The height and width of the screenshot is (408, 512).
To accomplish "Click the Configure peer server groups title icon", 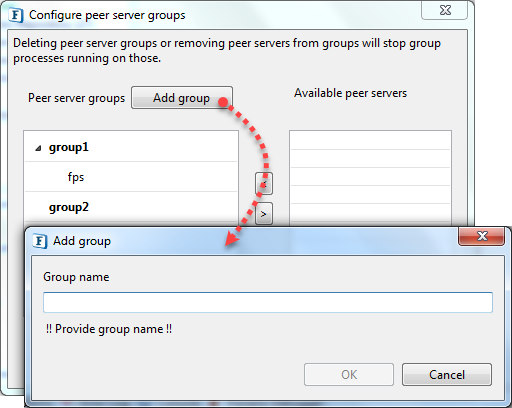I will pos(16,15).
